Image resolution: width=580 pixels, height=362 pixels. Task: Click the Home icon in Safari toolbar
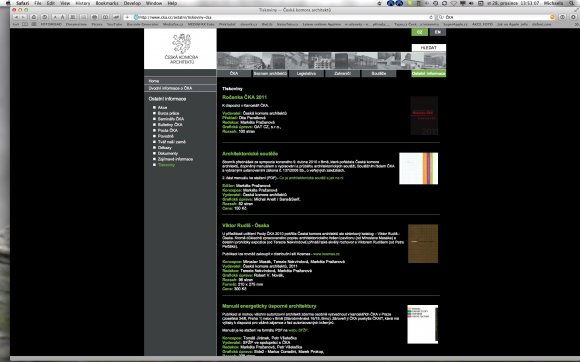(34, 17)
